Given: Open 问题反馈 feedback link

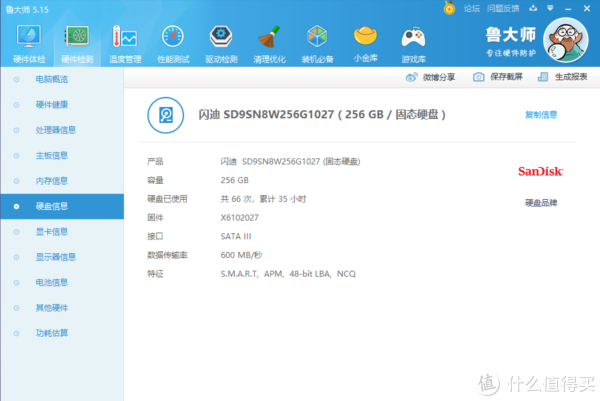Looking at the screenshot, I should (503, 8).
